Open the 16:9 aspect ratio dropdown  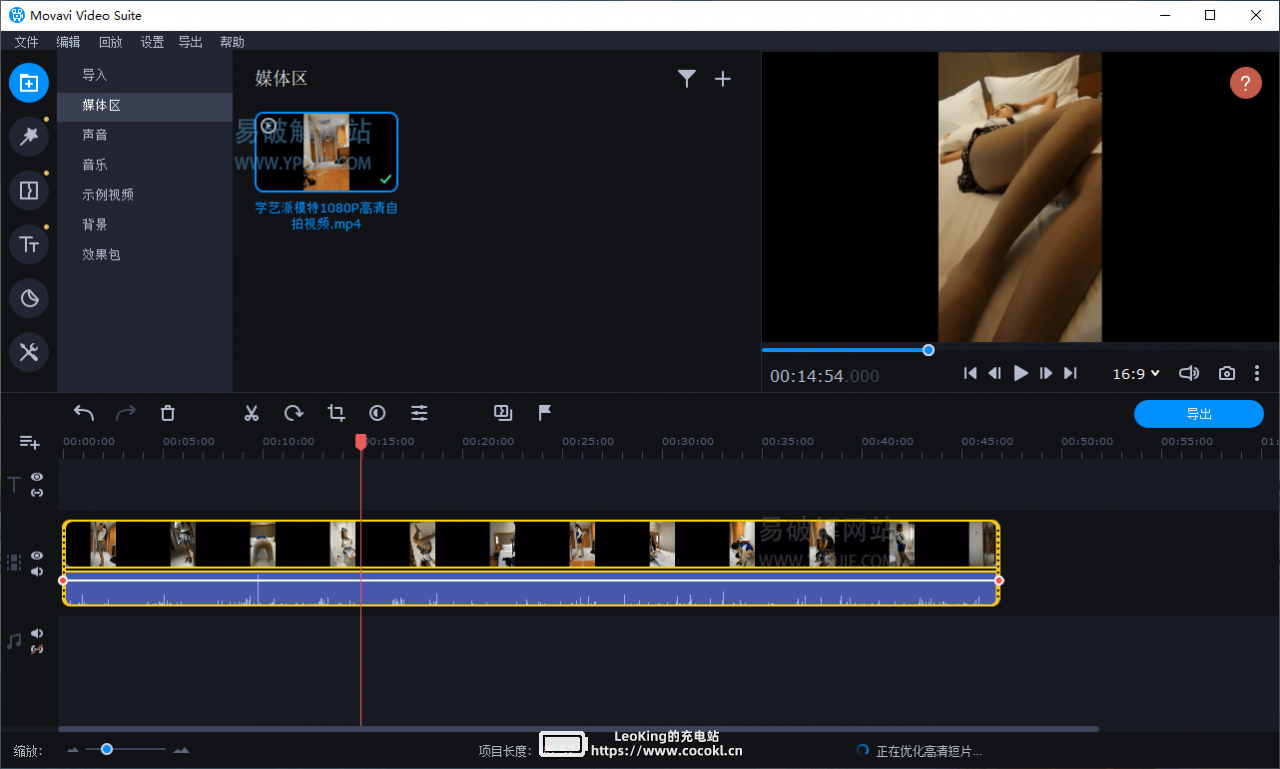(x=1136, y=373)
